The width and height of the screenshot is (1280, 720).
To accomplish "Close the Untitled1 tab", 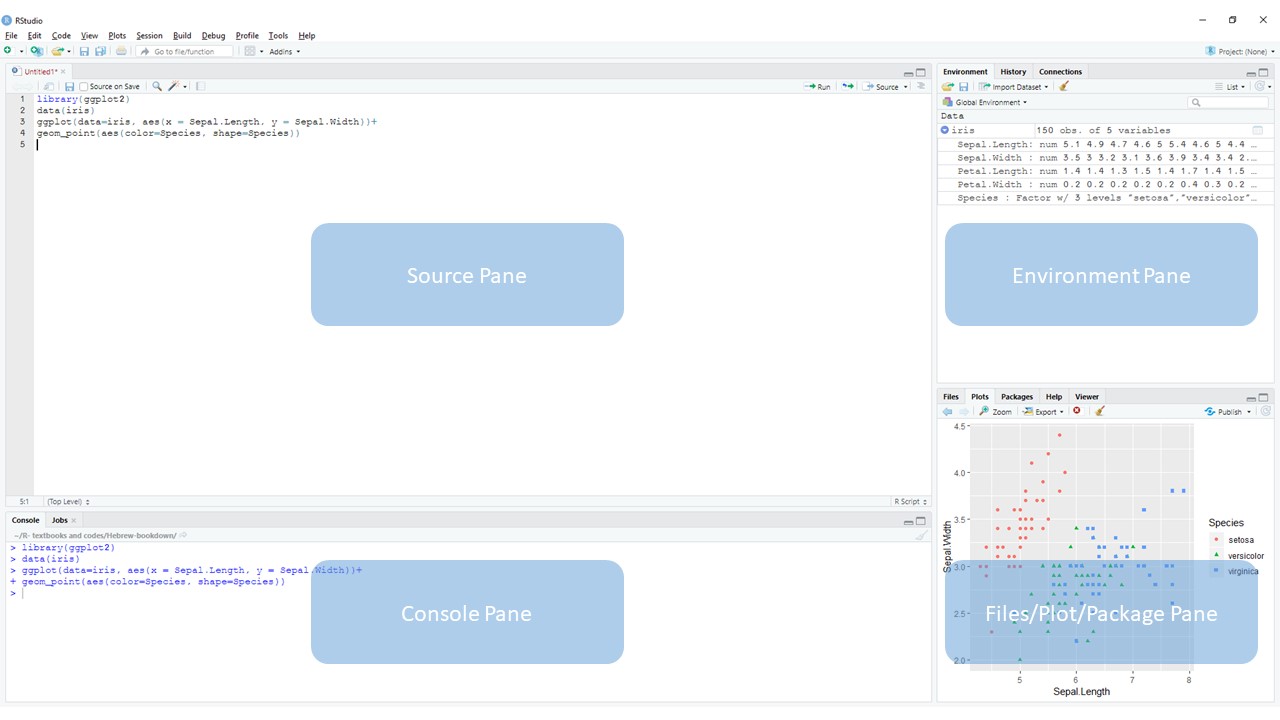I will pyautogui.click(x=63, y=72).
